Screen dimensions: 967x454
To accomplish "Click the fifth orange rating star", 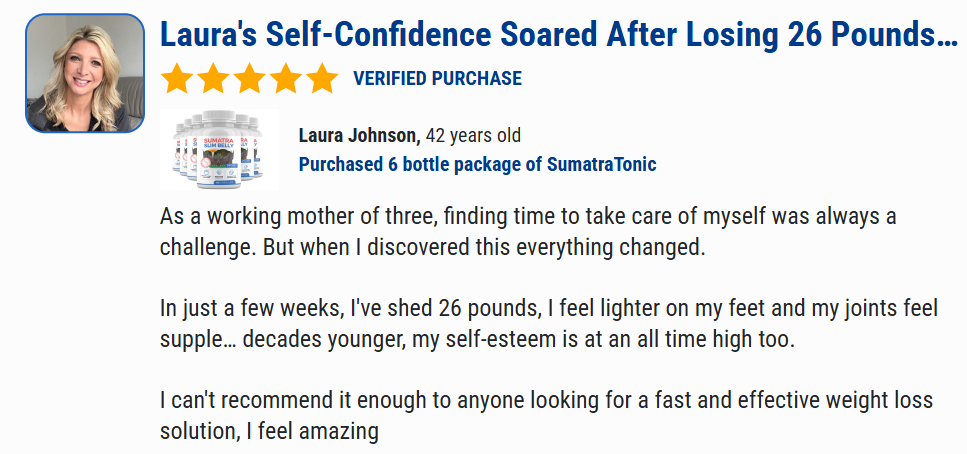I will (x=321, y=78).
